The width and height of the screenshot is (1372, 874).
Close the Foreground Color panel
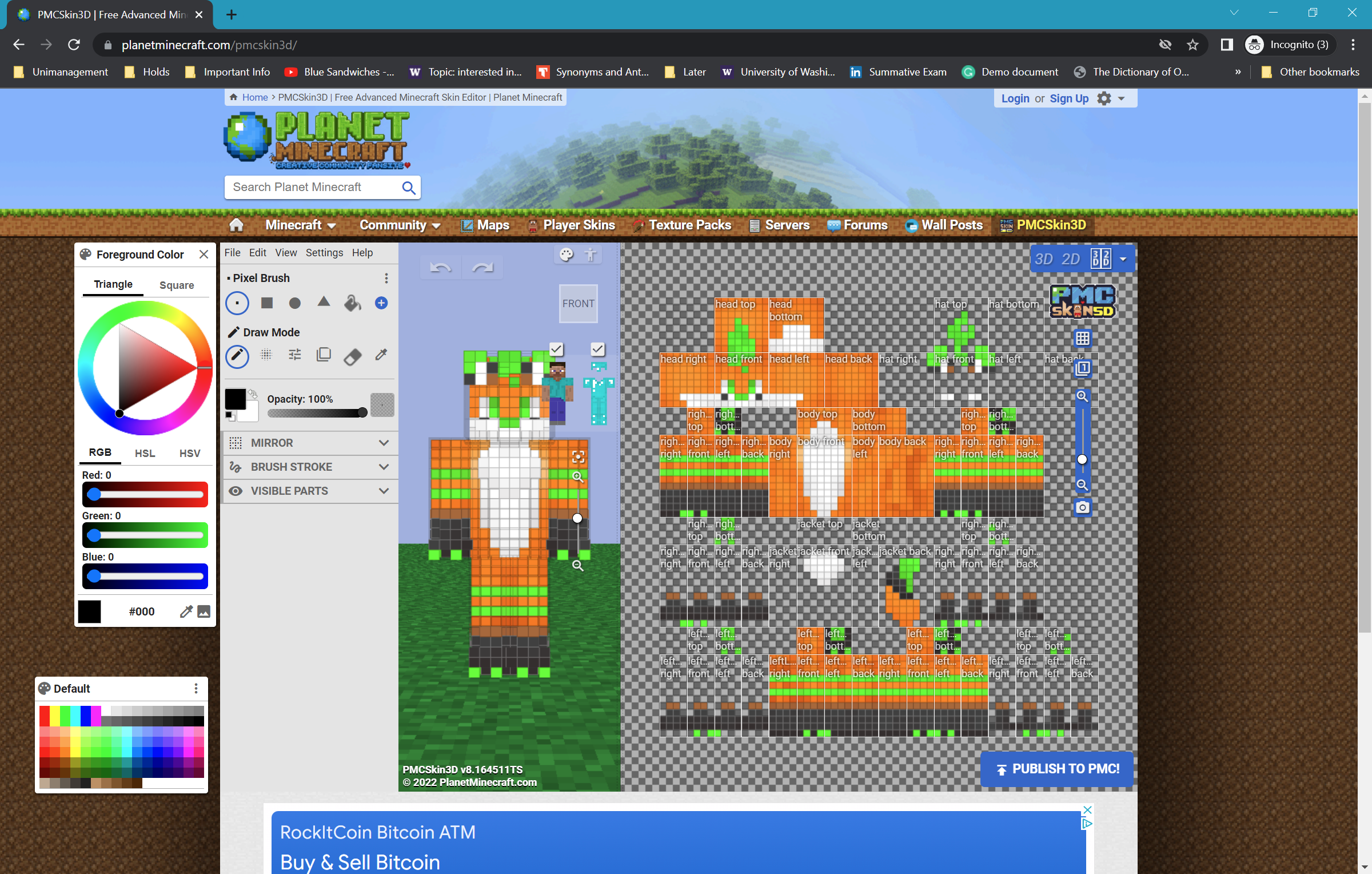204,255
